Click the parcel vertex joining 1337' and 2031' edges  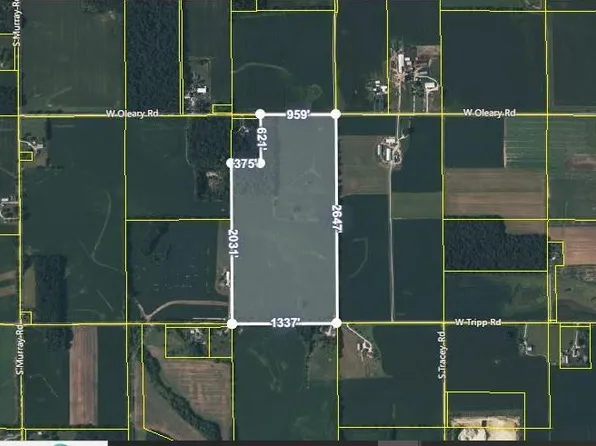(x=232, y=324)
